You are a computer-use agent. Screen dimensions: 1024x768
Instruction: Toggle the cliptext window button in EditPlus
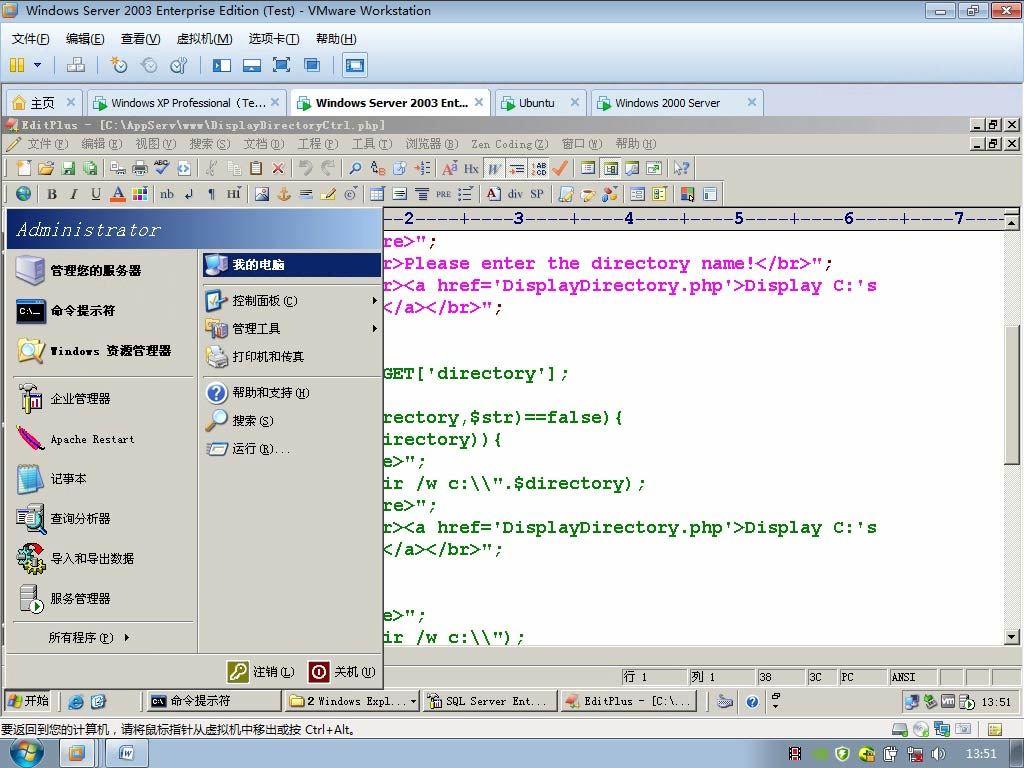(610, 168)
